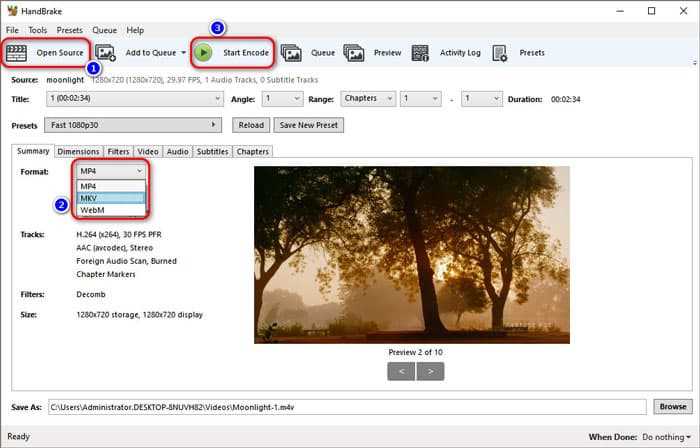Expand the Title dropdown
The height and width of the screenshot is (448, 700).
tap(134, 99)
